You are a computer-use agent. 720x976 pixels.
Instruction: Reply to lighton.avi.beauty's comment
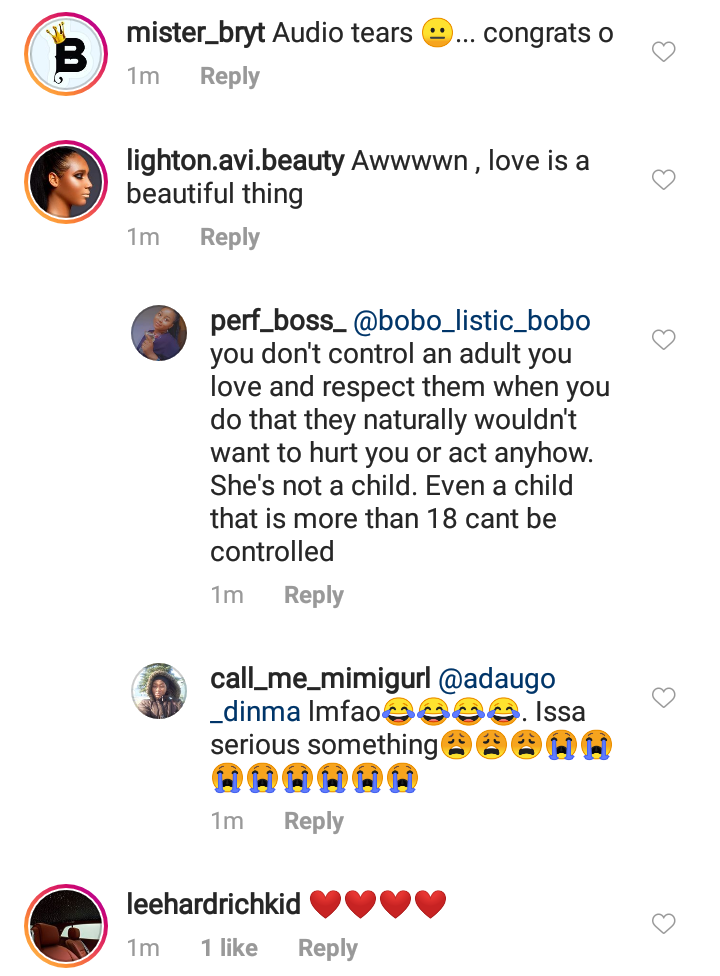click(229, 238)
